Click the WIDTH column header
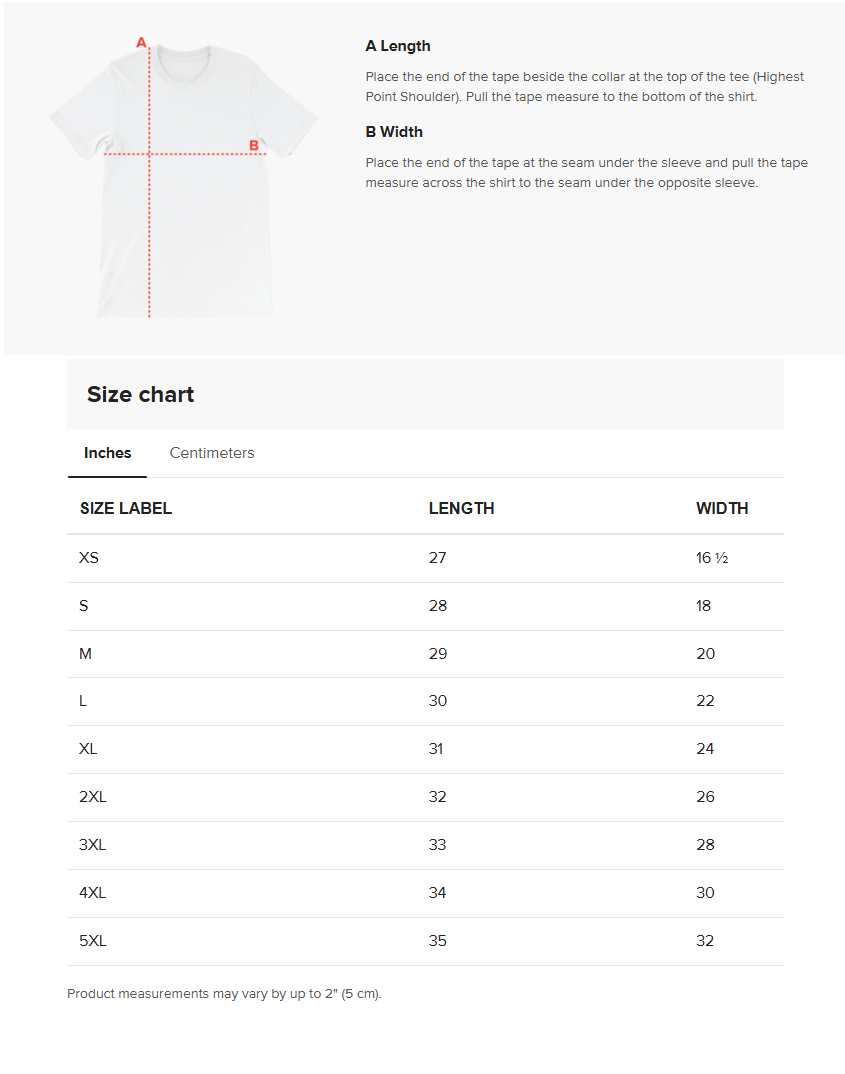The width and height of the screenshot is (845, 1074). tap(722, 508)
